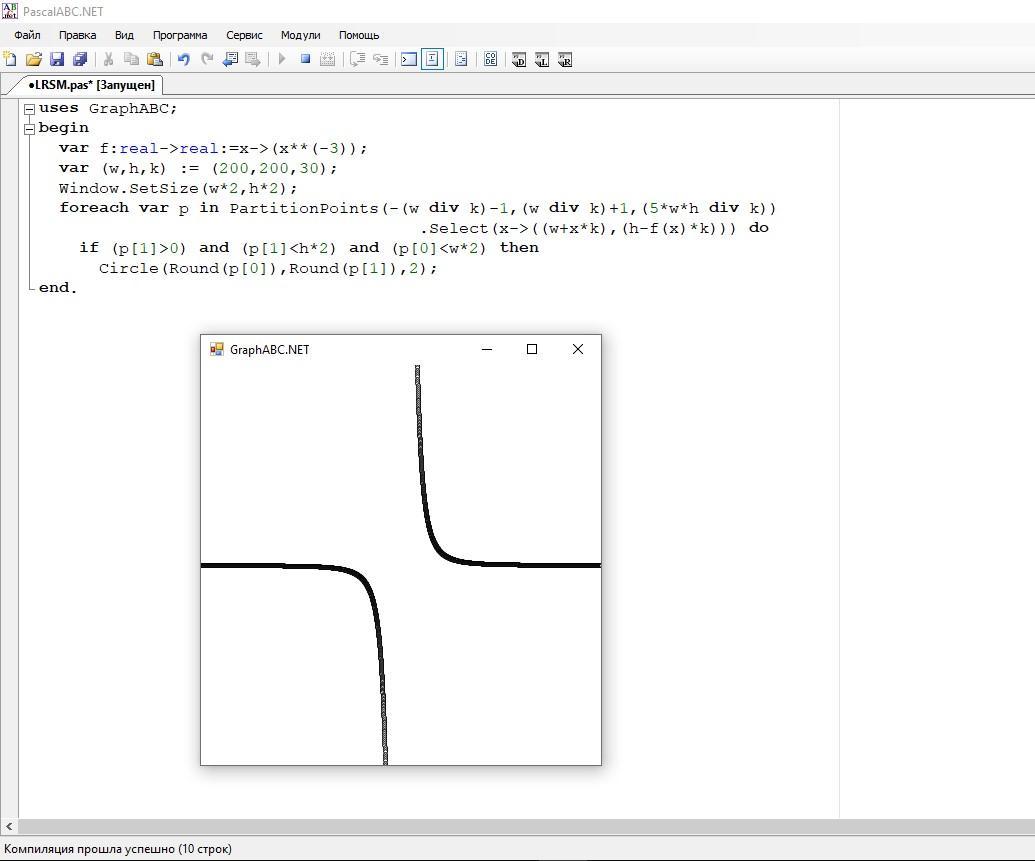Close the GraphABC.NET graph window

[577, 349]
